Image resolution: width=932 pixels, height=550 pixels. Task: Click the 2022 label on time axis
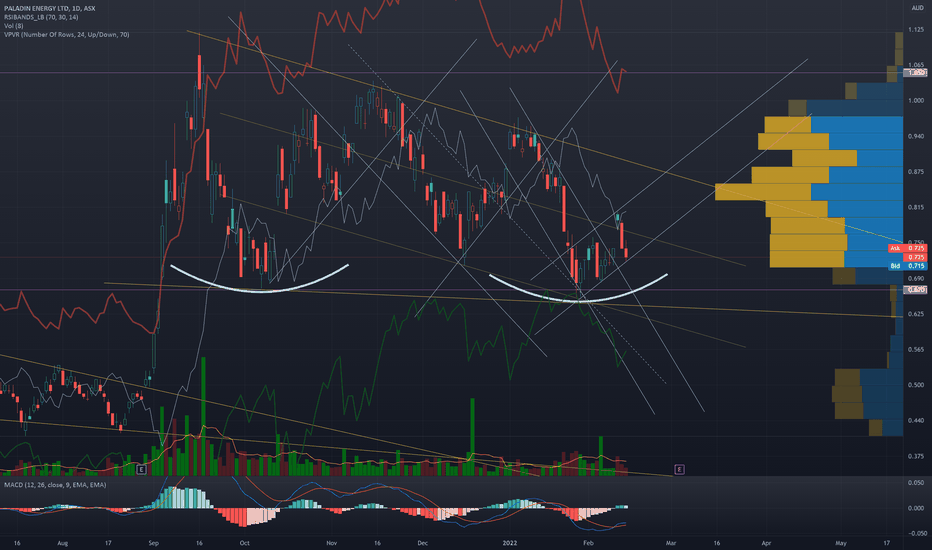[x=510, y=543]
